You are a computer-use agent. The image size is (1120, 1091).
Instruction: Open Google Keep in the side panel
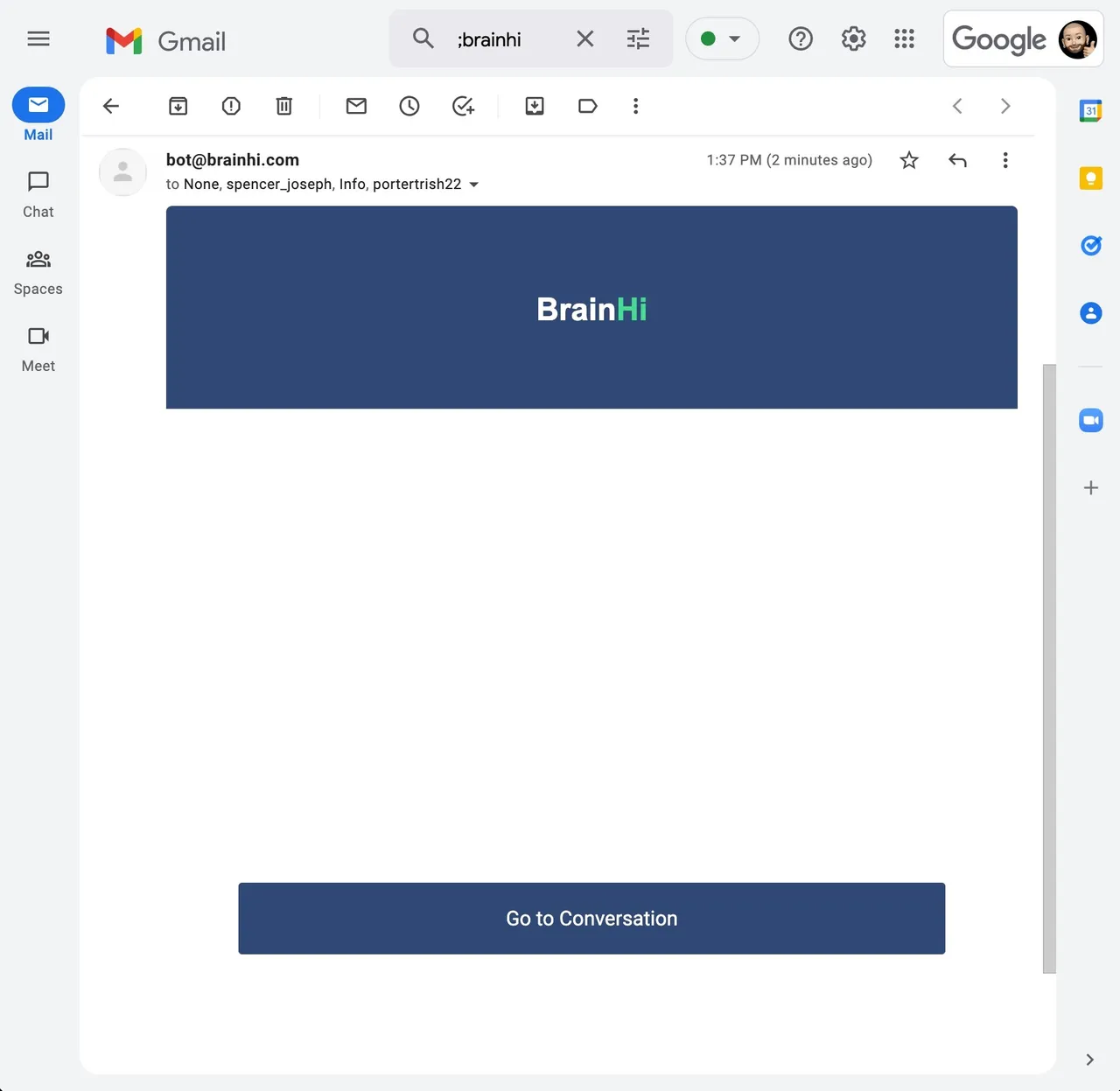(1091, 178)
